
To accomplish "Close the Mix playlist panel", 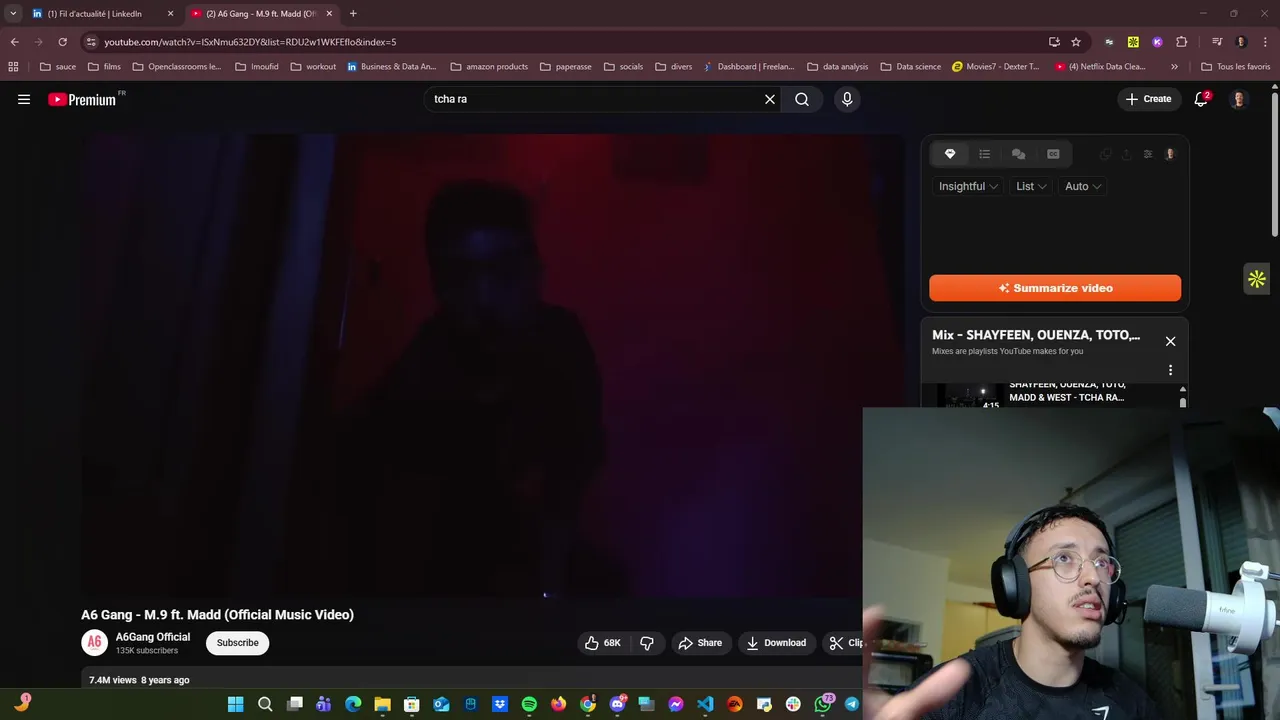I will pyautogui.click(x=1170, y=341).
